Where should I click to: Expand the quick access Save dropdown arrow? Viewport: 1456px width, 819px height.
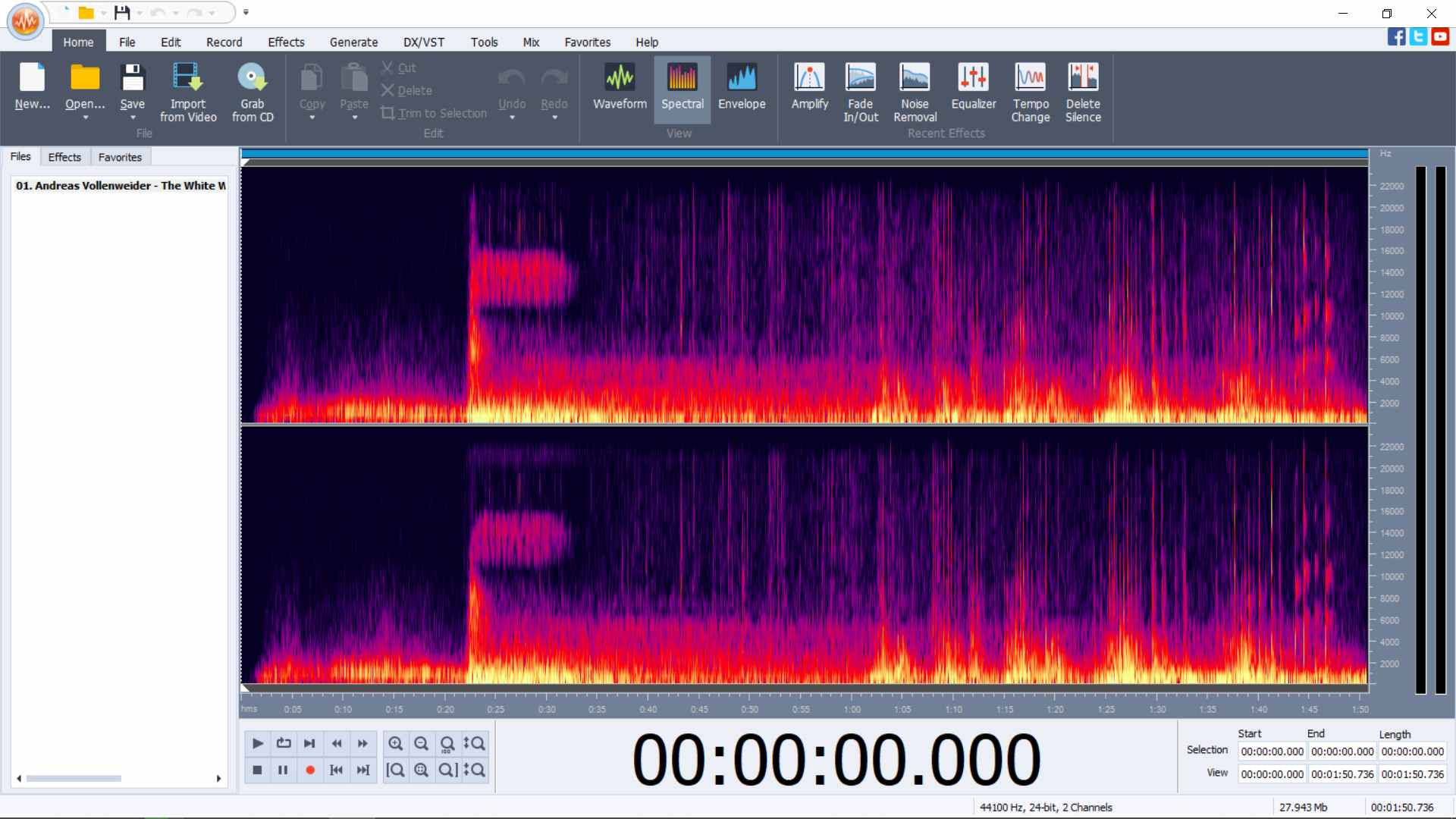140,13
